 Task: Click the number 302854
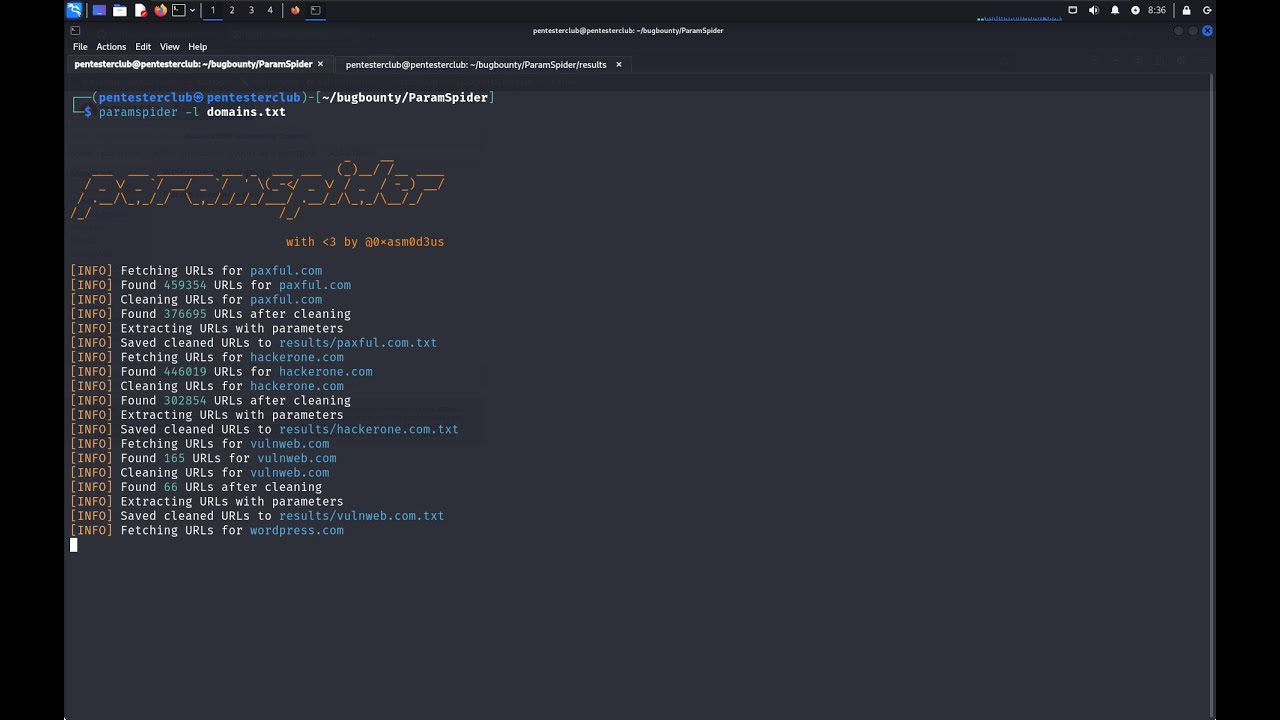click(185, 401)
